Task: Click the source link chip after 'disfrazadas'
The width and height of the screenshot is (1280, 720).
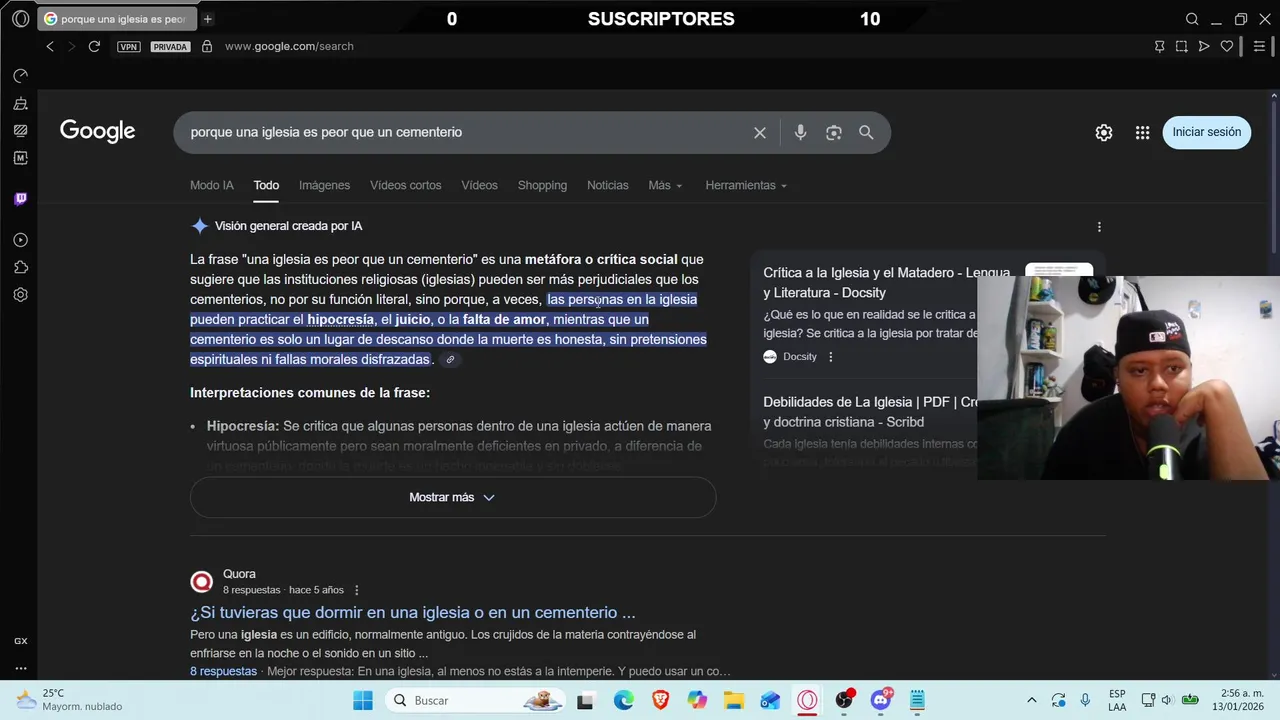Action: [450, 360]
